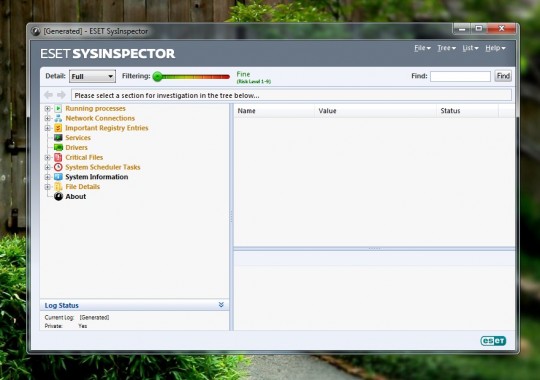
Task: Click the Network Connections icon
Action: (x=58, y=118)
